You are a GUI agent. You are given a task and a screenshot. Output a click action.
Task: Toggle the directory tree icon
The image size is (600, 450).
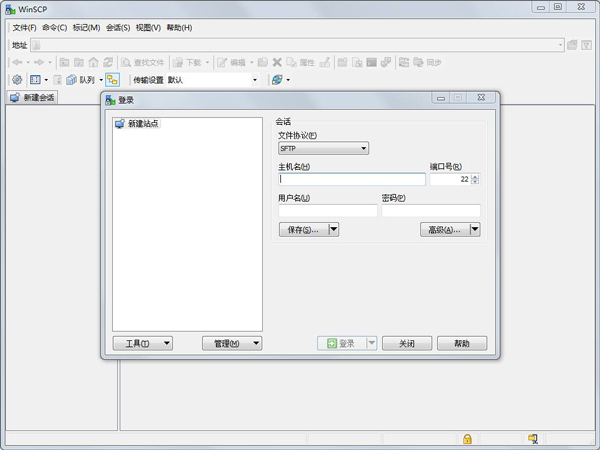112,80
